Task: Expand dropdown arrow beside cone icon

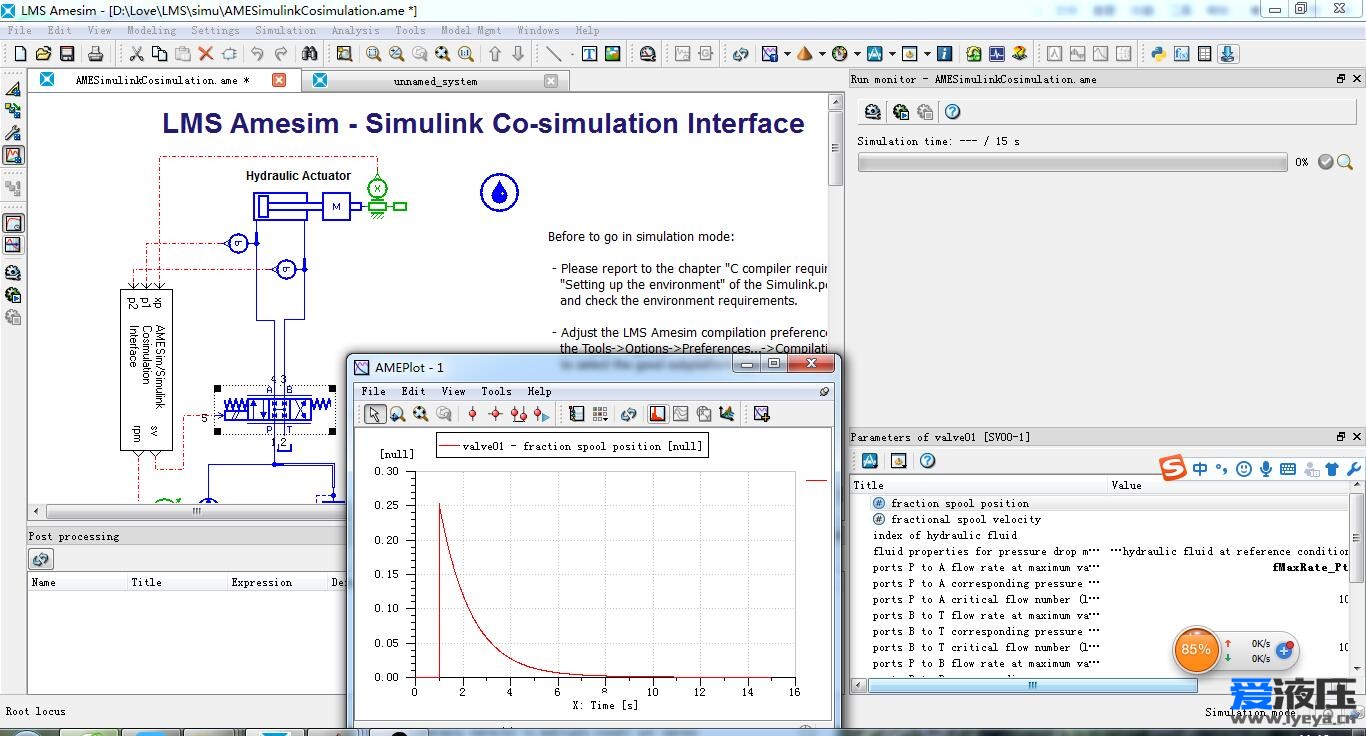Action: pyautogui.click(x=822, y=54)
